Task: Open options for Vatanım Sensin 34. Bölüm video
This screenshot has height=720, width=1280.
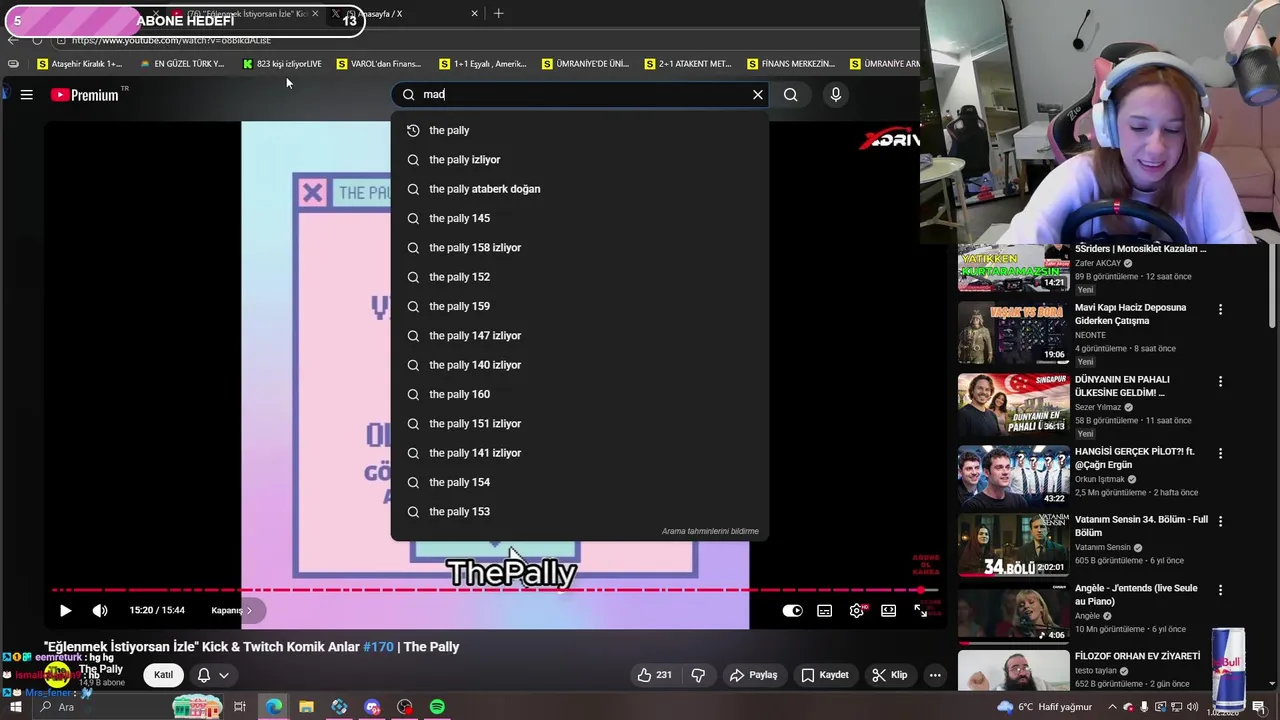Action: click(x=1220, y=522)
